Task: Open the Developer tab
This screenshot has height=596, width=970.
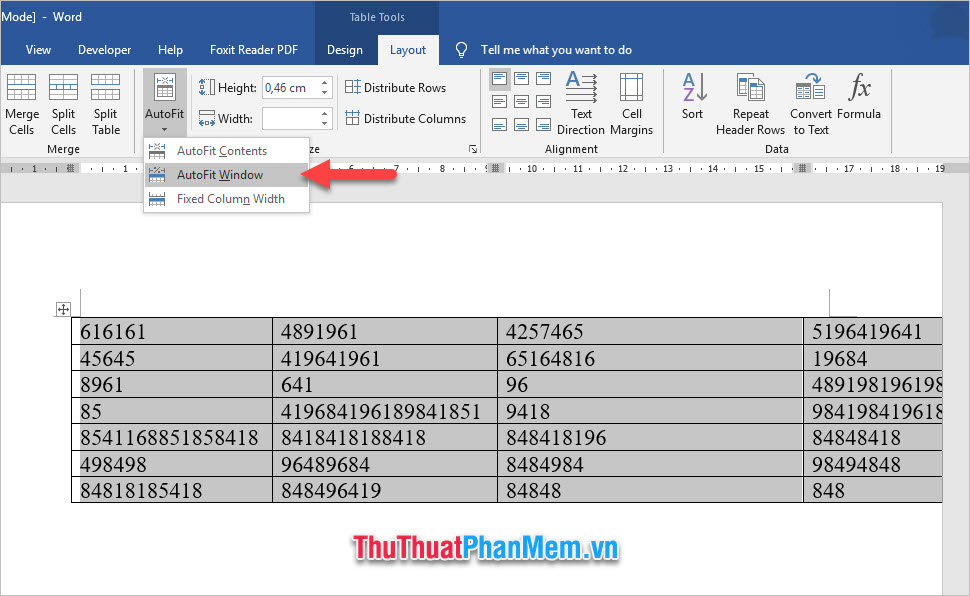Action: [x=105, y=50]
